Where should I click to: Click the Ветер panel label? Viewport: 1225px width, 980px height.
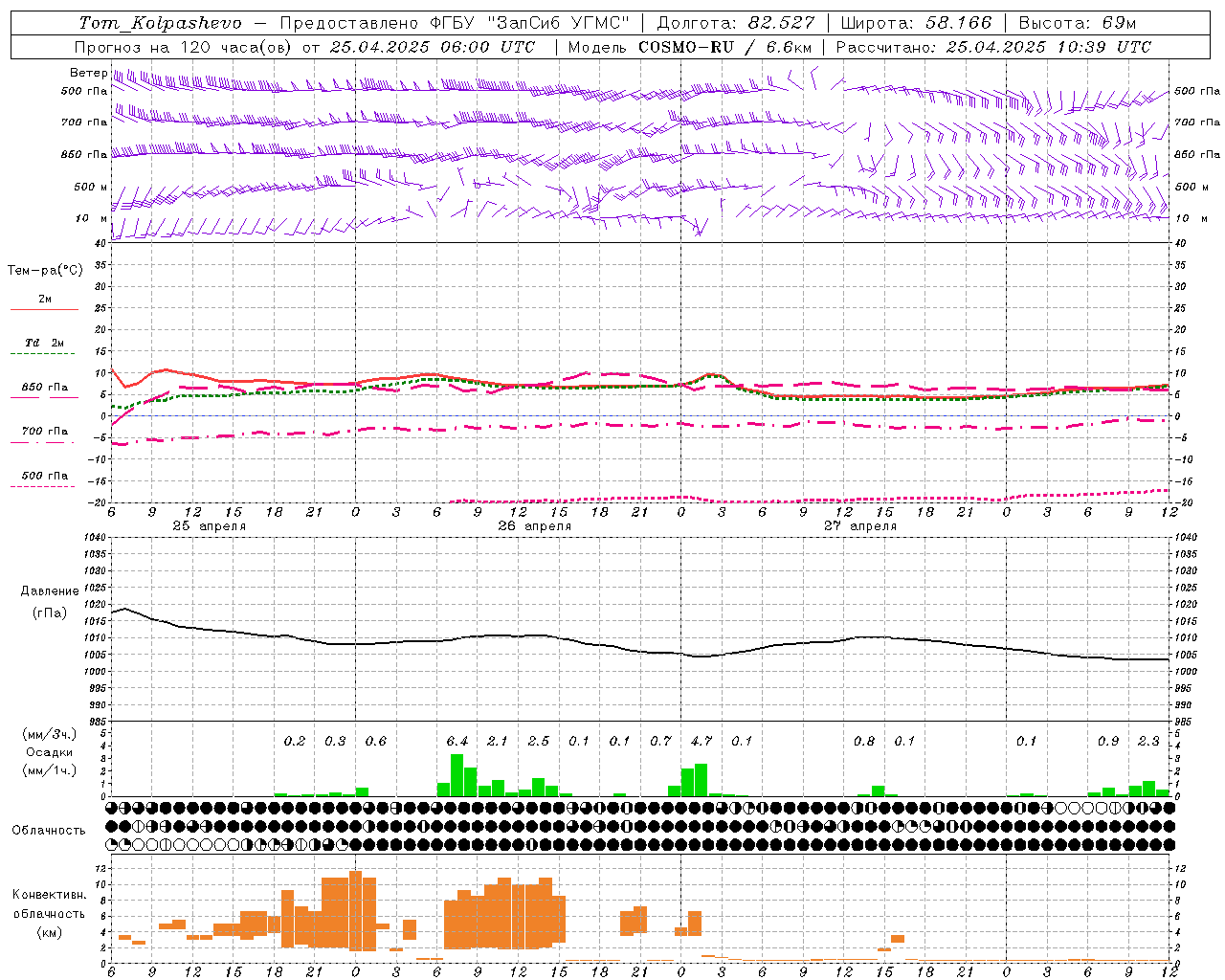point(88,73)
